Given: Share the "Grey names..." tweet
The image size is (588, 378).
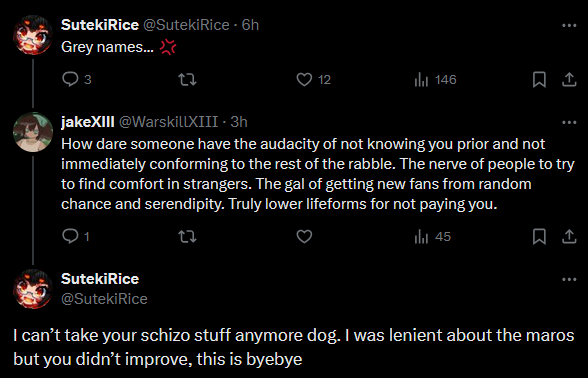Looking at the screenshot, I should [x=569, y=80].
